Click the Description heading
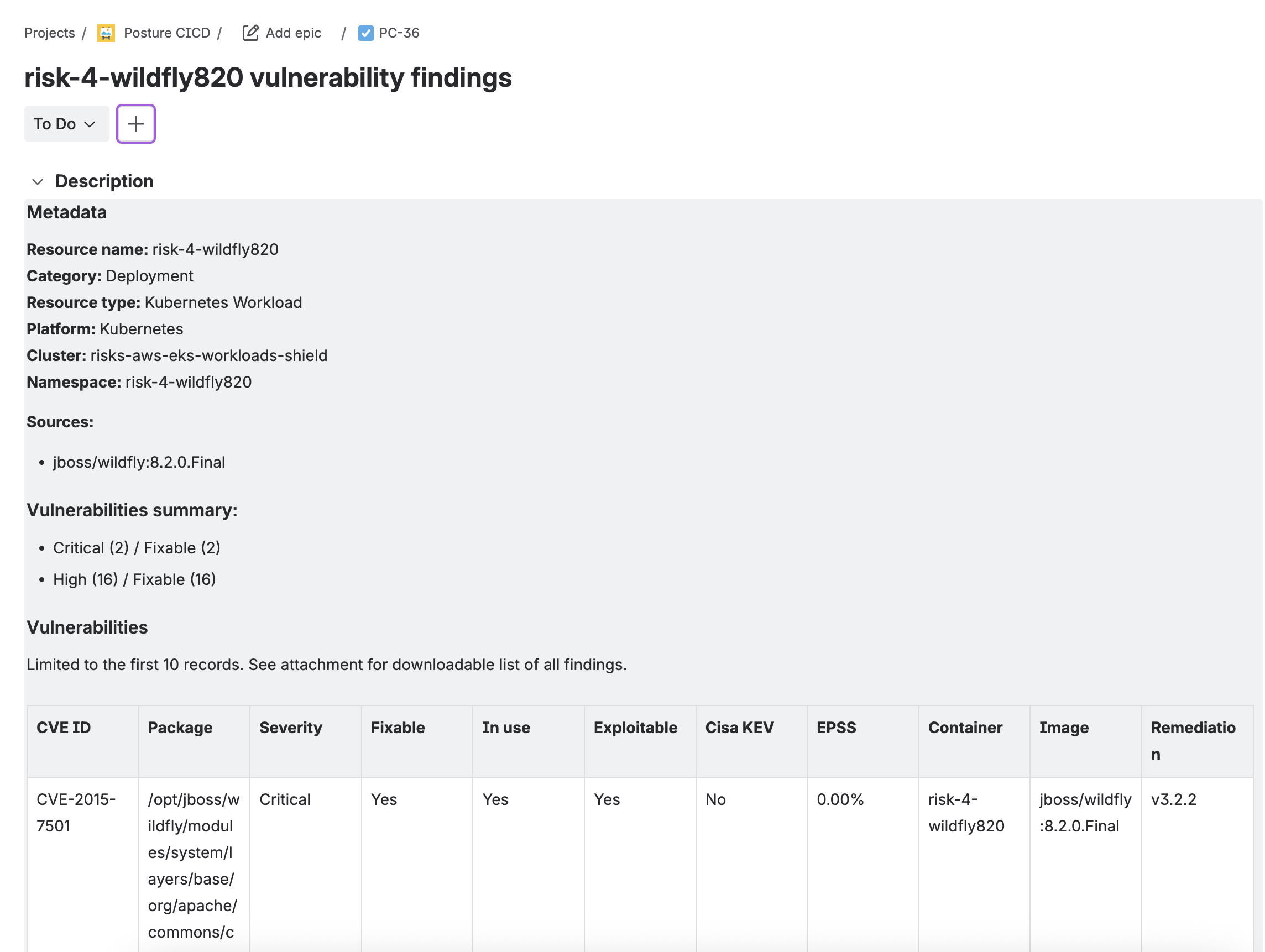The image size is (1265, 952). (x=104, y=181)
